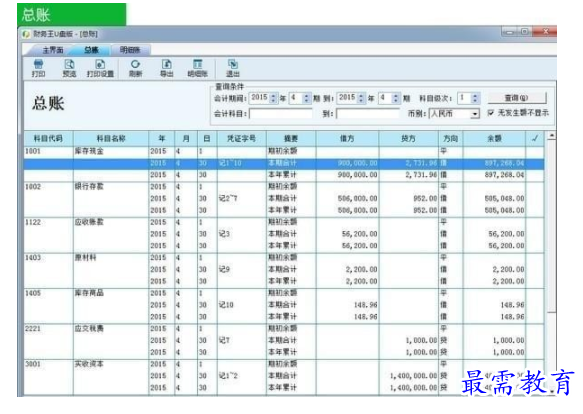Click the 会计科目 end input field after 到
The width and height of the screenshot is (583, 414).
click(x=368, y=113)
